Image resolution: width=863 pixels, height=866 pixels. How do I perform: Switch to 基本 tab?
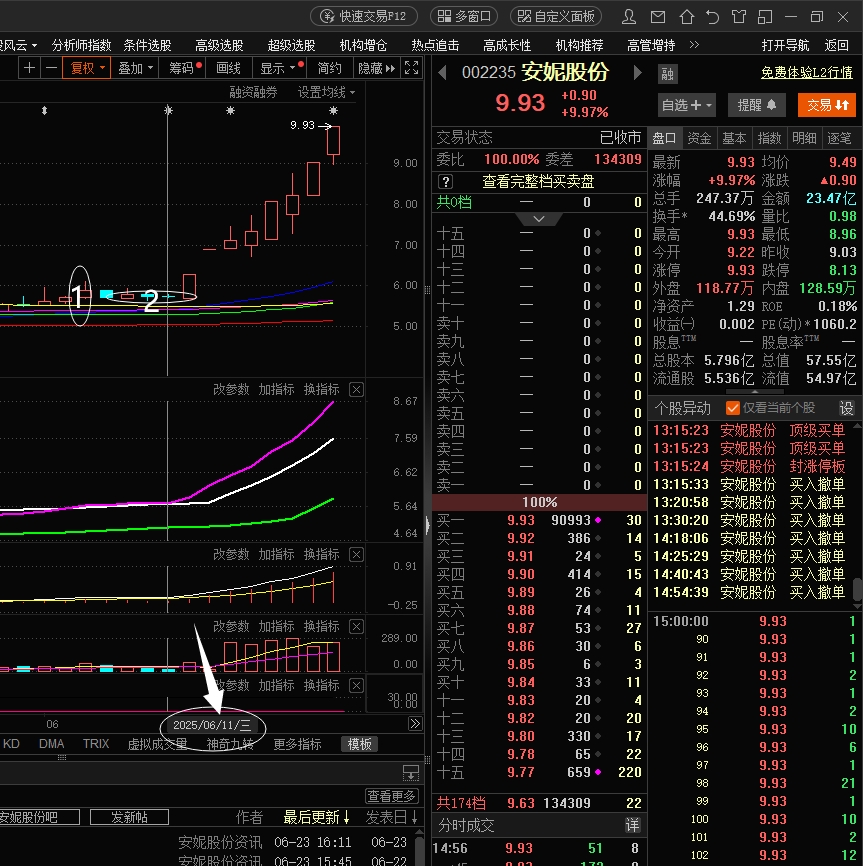tap(734, 138)
